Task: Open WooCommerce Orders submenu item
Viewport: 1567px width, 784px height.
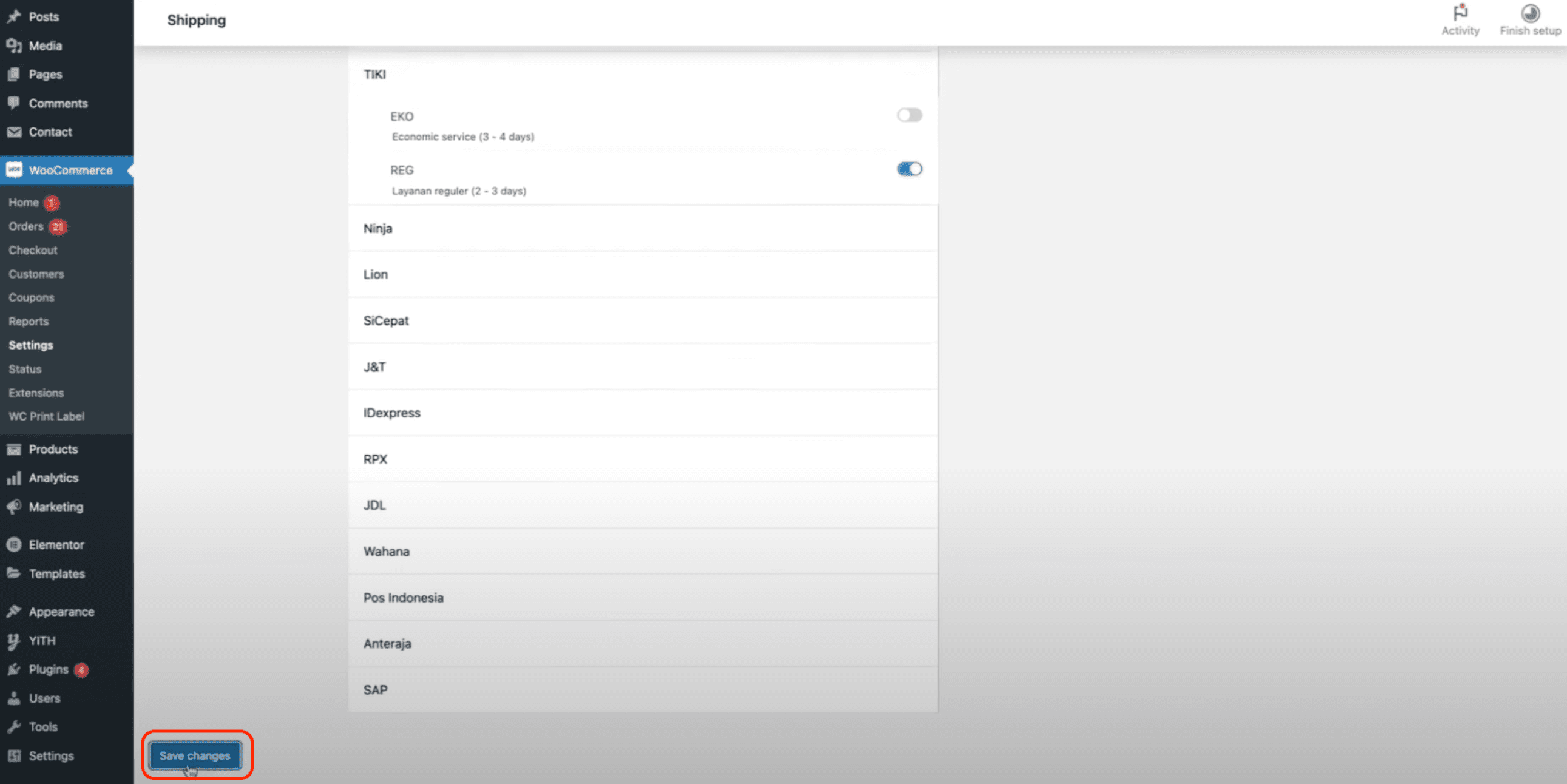Action: click(26, 226)
